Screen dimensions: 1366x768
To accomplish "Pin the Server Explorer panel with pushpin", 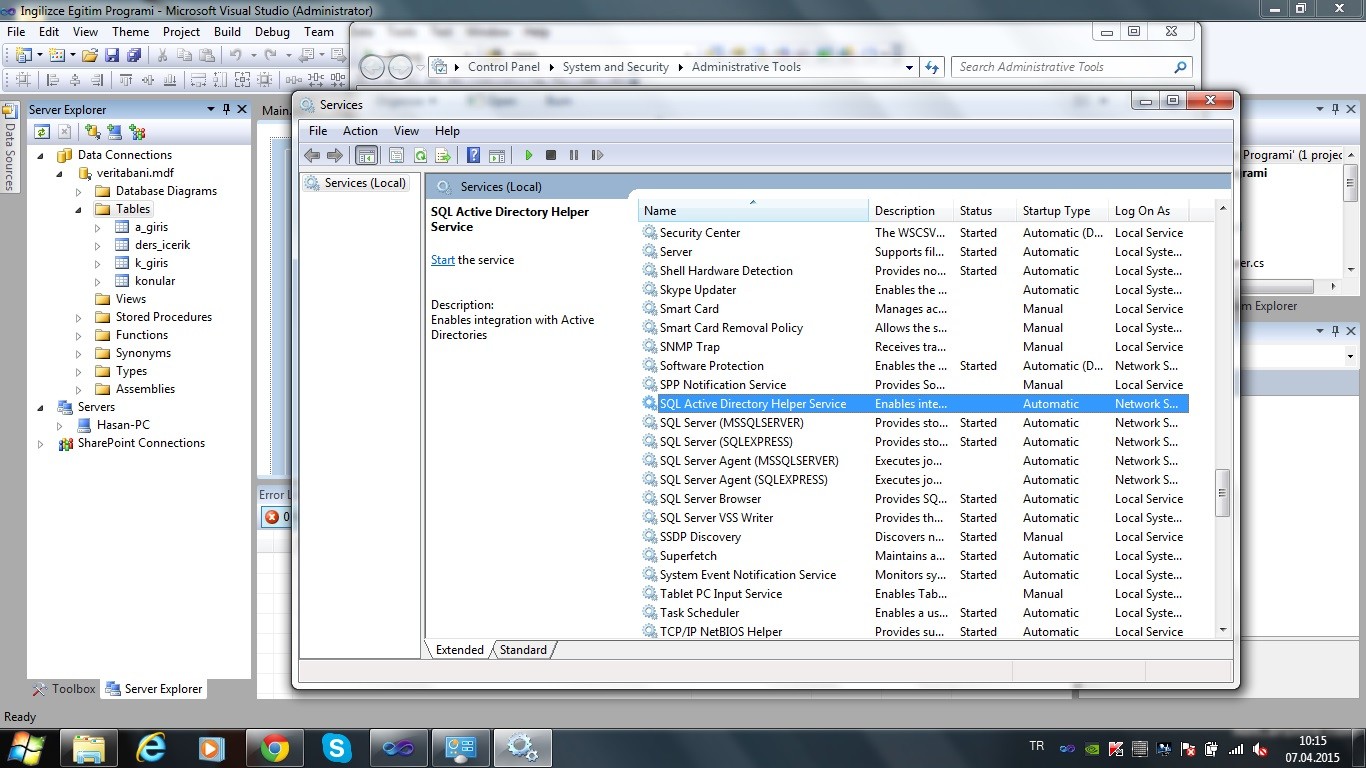I will click(x=226, y=109).
